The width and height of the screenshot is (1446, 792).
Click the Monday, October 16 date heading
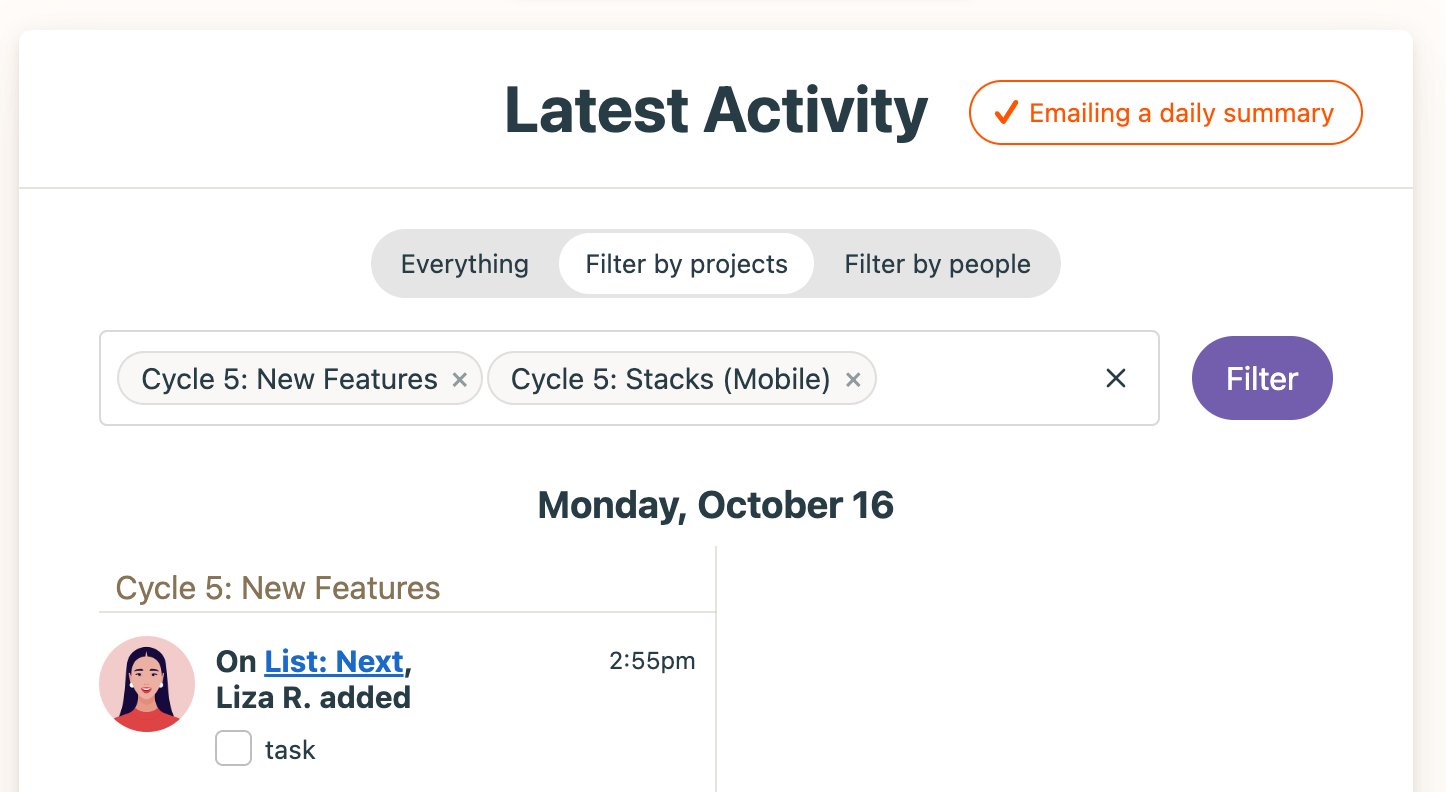coord(716,505)
